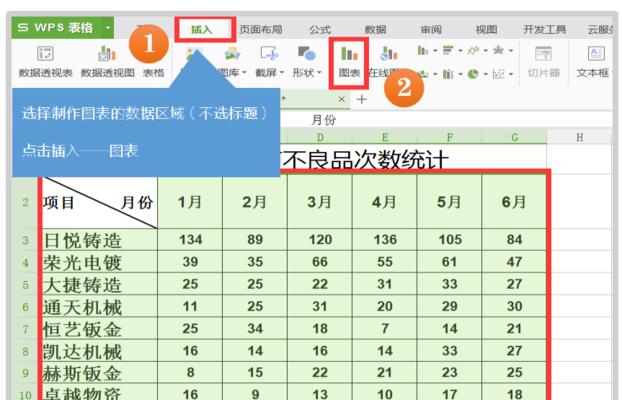Viewport: 622px width, 400px height.
Task: Select the 日悦铸造 row label cell
Action: pyautogui.click(x=99, y=240)
